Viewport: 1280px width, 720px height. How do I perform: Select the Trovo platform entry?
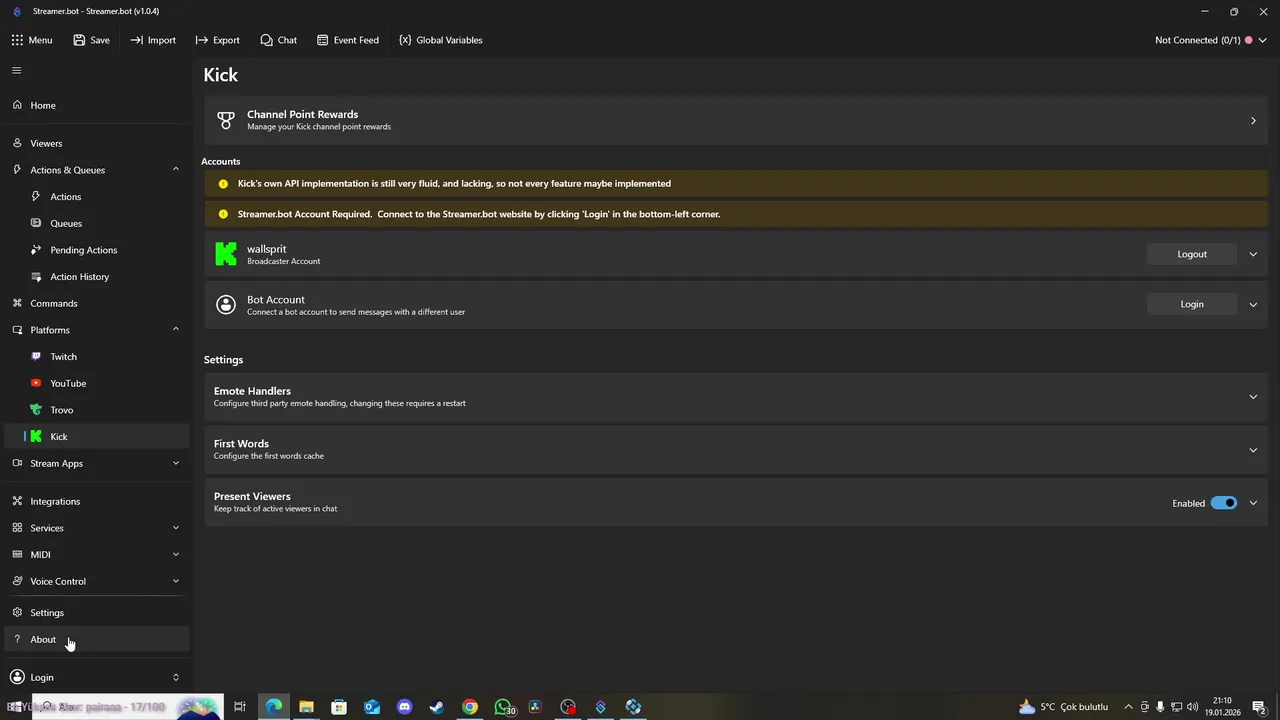pyautogui.click(x=96, y=410)
